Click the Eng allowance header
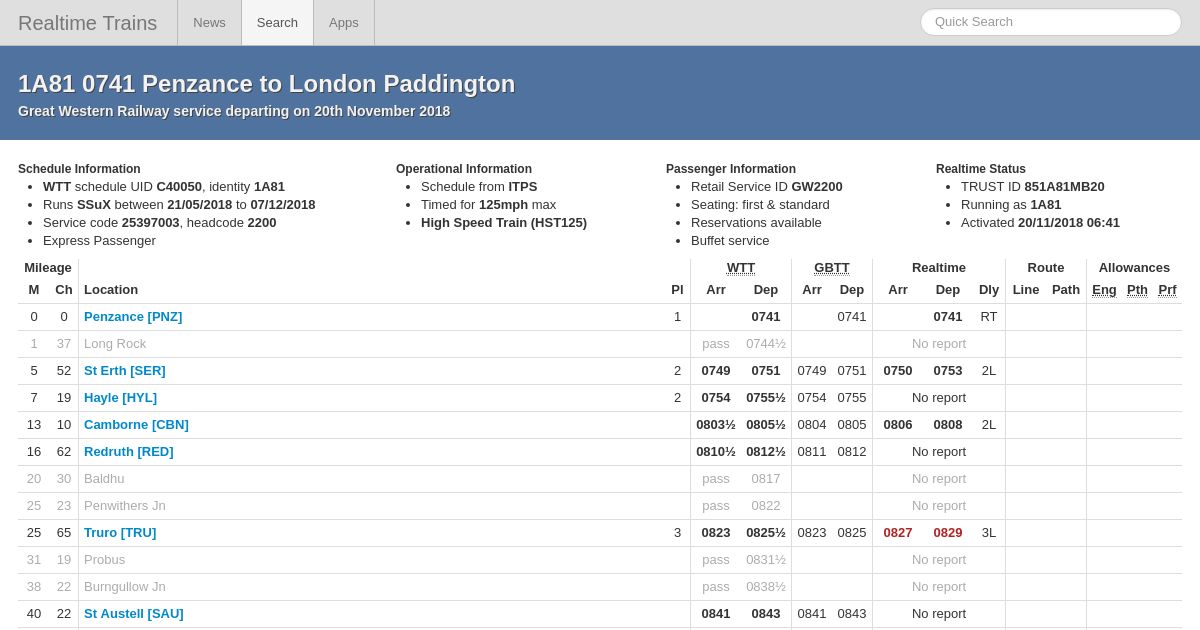Image resolution: width=1200 pixels, height=630 pixels. click(1104, 290)
